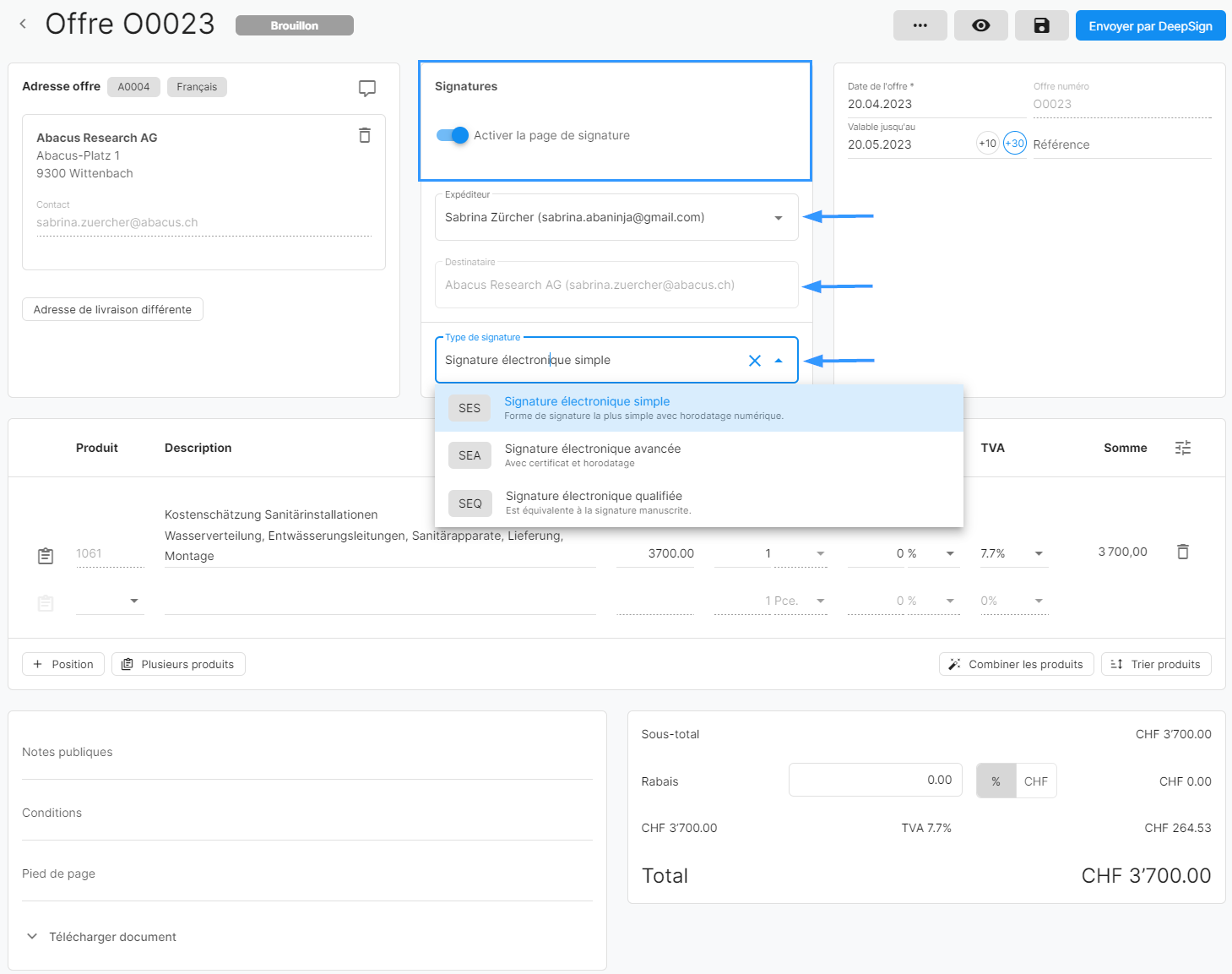Open the comment icon in Adresse offre
The width and height of the screenshot is (1232, 974).
[367, 88]
